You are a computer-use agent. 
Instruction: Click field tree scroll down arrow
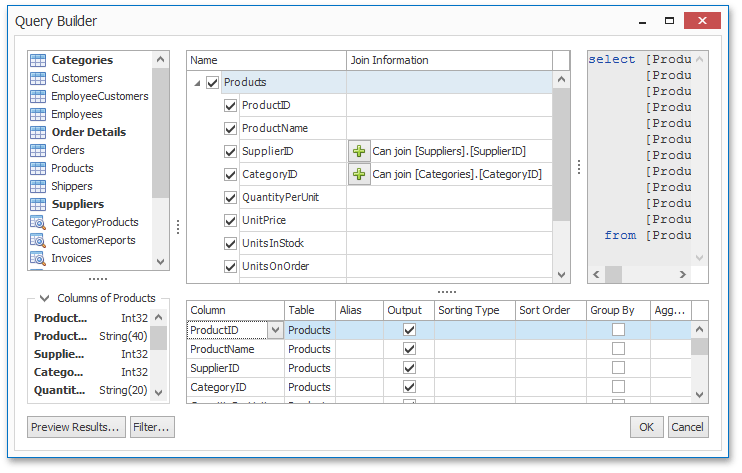[561, 275]
